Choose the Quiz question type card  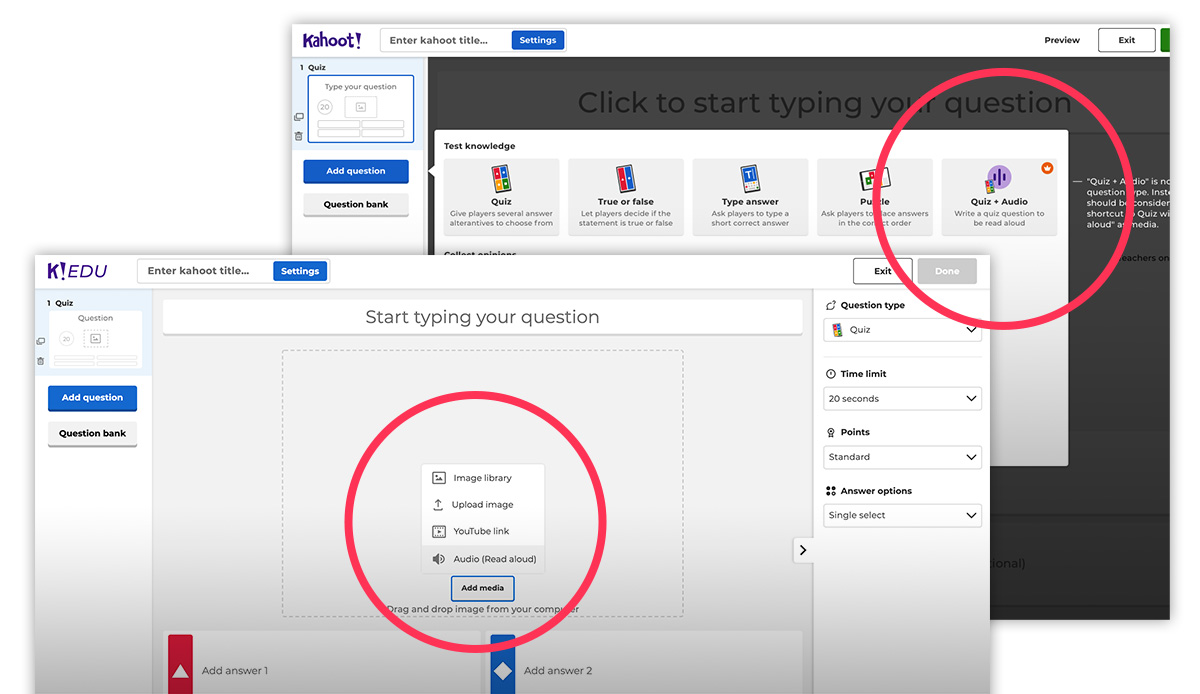501,197
